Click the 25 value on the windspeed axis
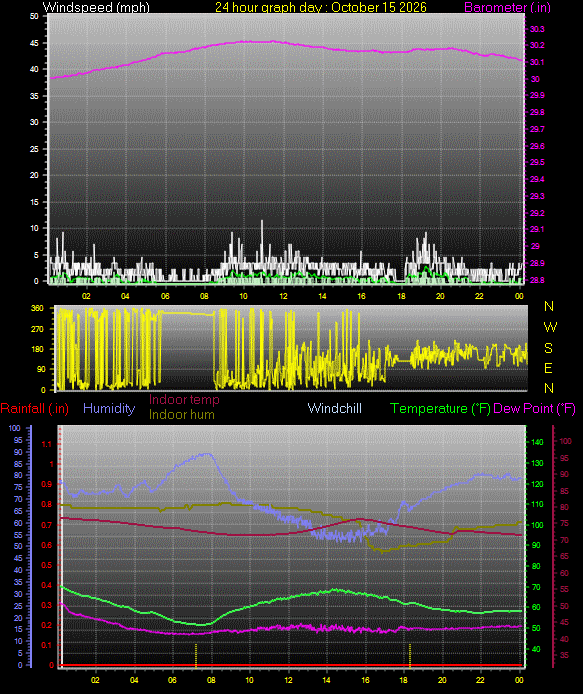 pos(34,149)
